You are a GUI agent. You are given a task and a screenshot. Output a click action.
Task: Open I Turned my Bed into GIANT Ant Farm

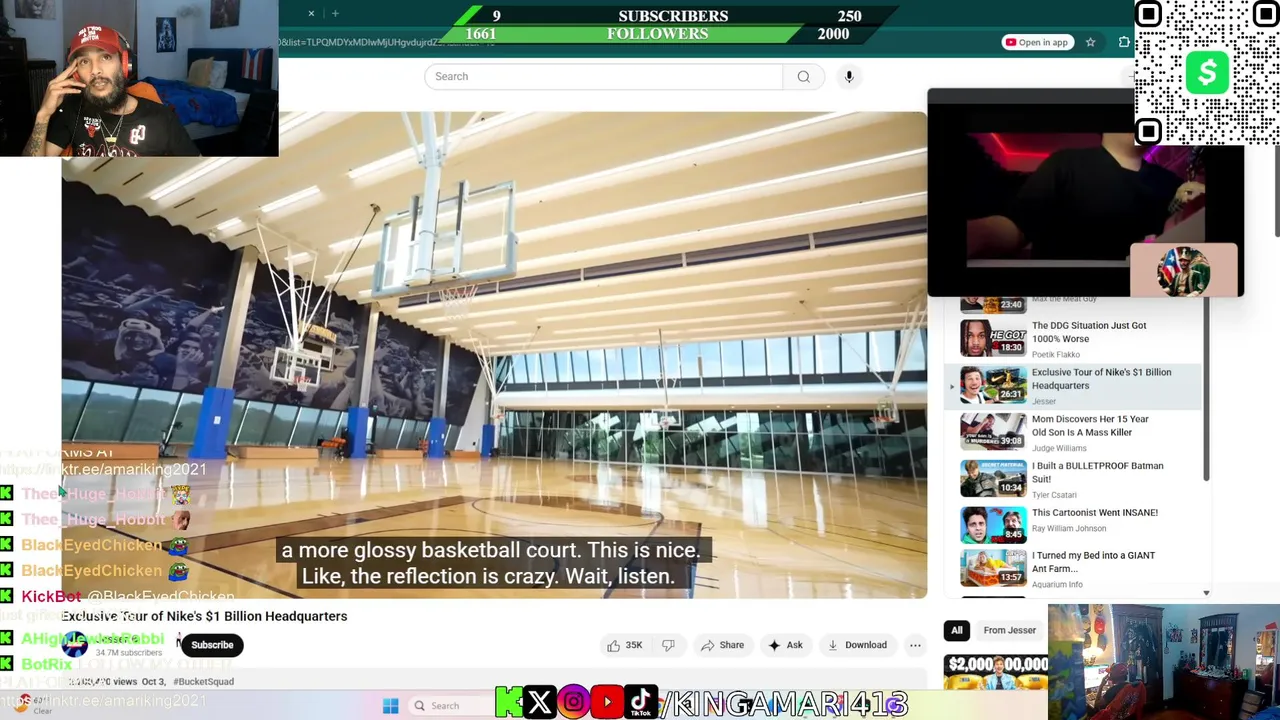pyautogui.click(x=1093, y=562)
